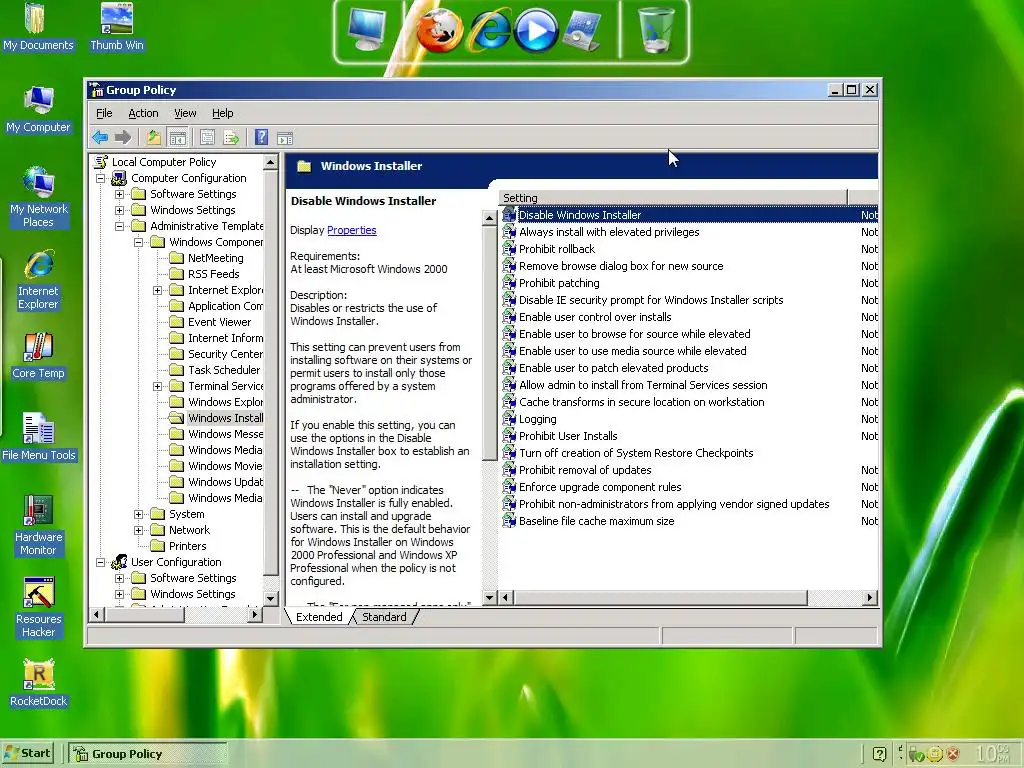Click the Properties toolbar icon
This screenshot has width=1024, height=768.
(207, 137)
